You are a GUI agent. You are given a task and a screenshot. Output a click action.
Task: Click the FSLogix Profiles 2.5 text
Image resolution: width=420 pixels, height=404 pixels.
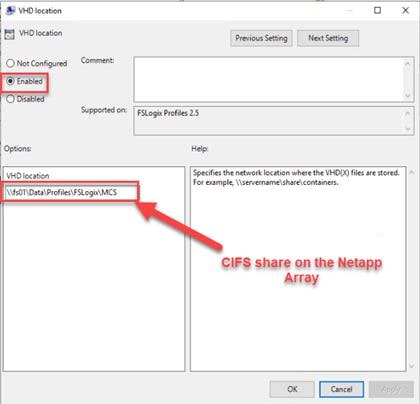click(x=168, y=113)
